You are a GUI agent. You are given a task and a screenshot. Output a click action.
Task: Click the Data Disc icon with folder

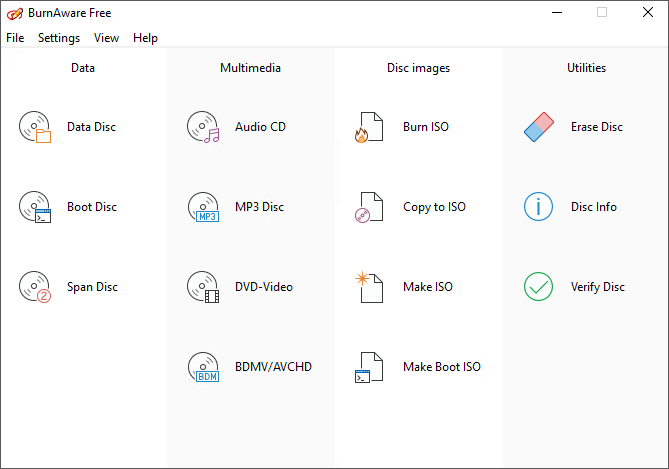[35, 127]
